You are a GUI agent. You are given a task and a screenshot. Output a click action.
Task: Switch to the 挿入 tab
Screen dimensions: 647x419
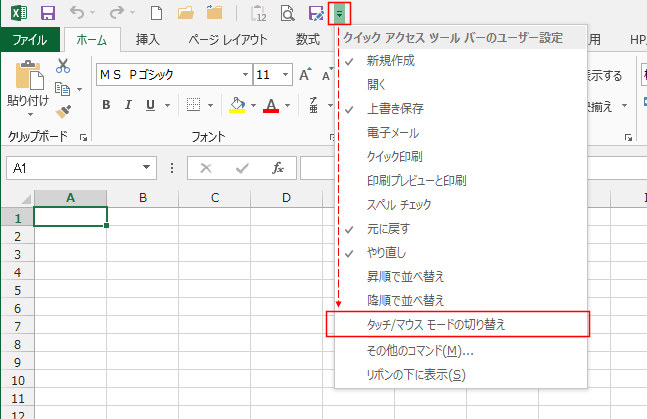(147, 40)
